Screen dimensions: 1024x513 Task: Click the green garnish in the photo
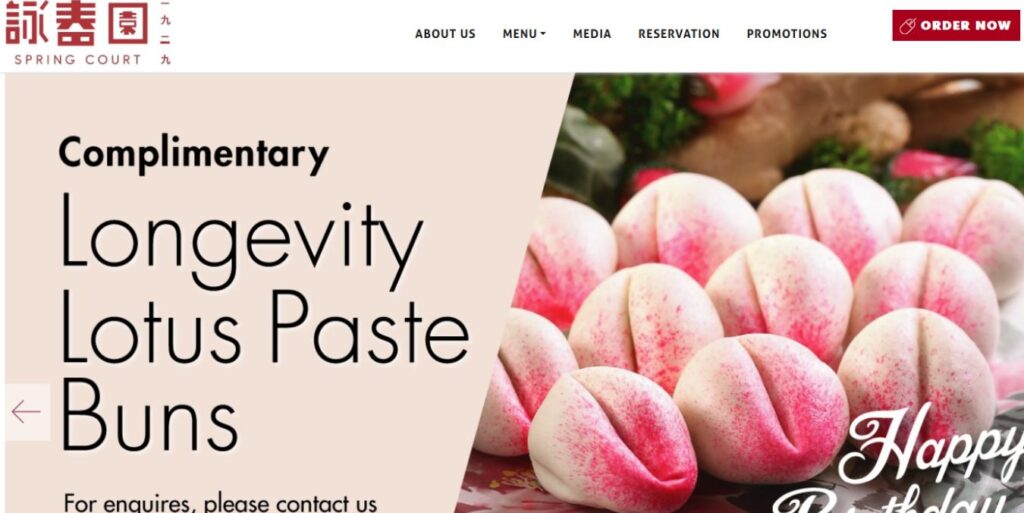coord(635,109)
